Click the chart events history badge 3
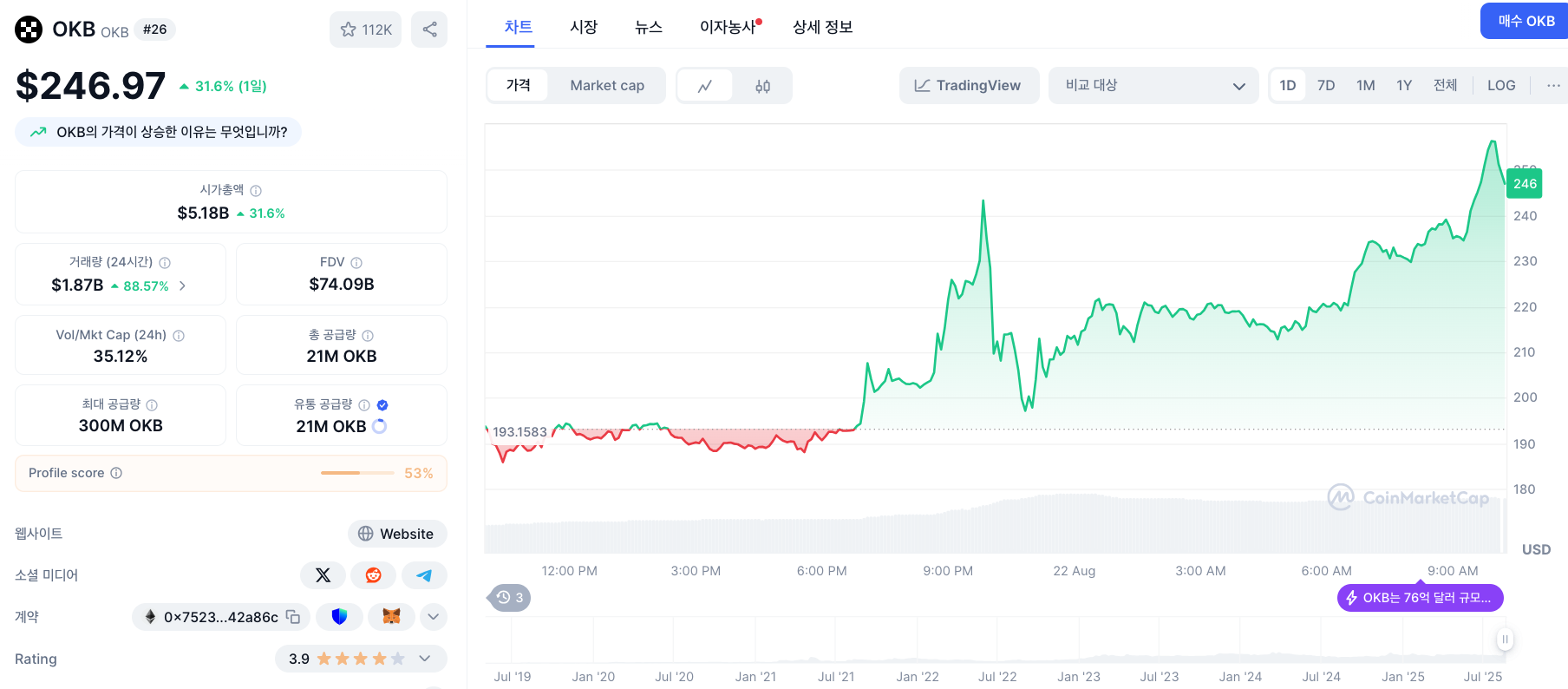This screenshot has width=1568, height=689. pyautogui.click(x=509, y=598)
